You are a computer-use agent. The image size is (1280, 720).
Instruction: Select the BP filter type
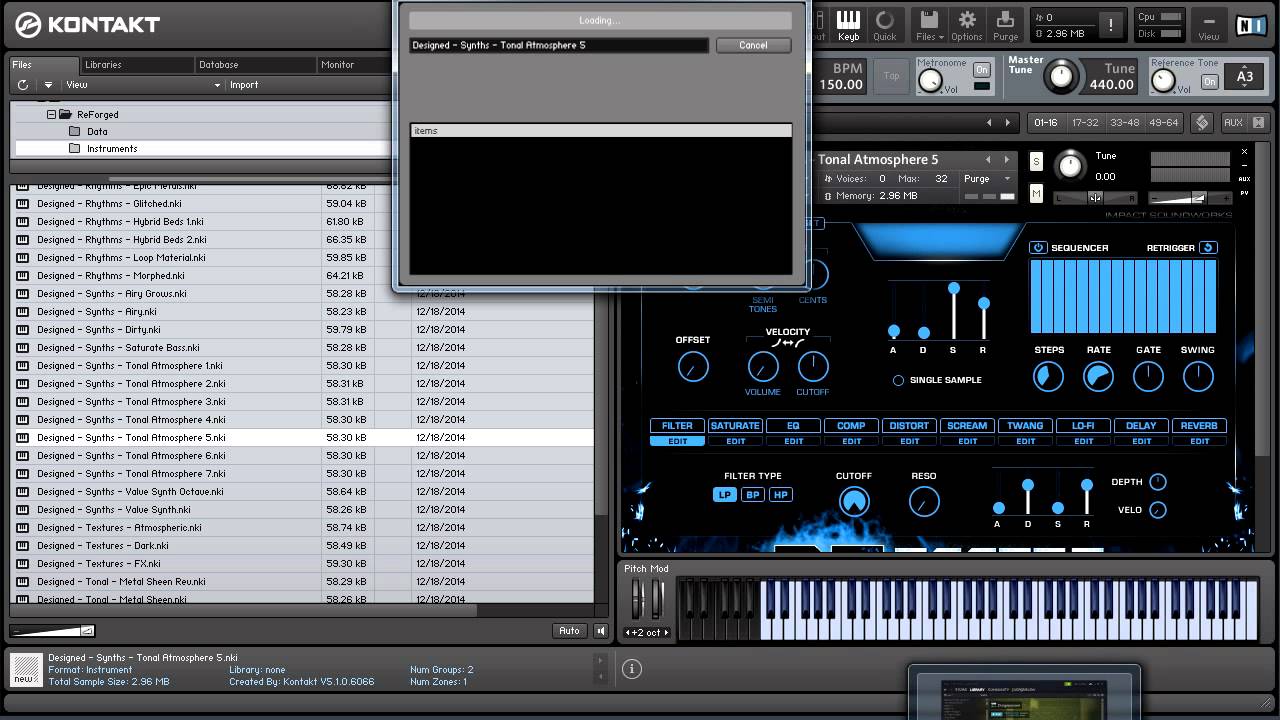coord(752,495)
